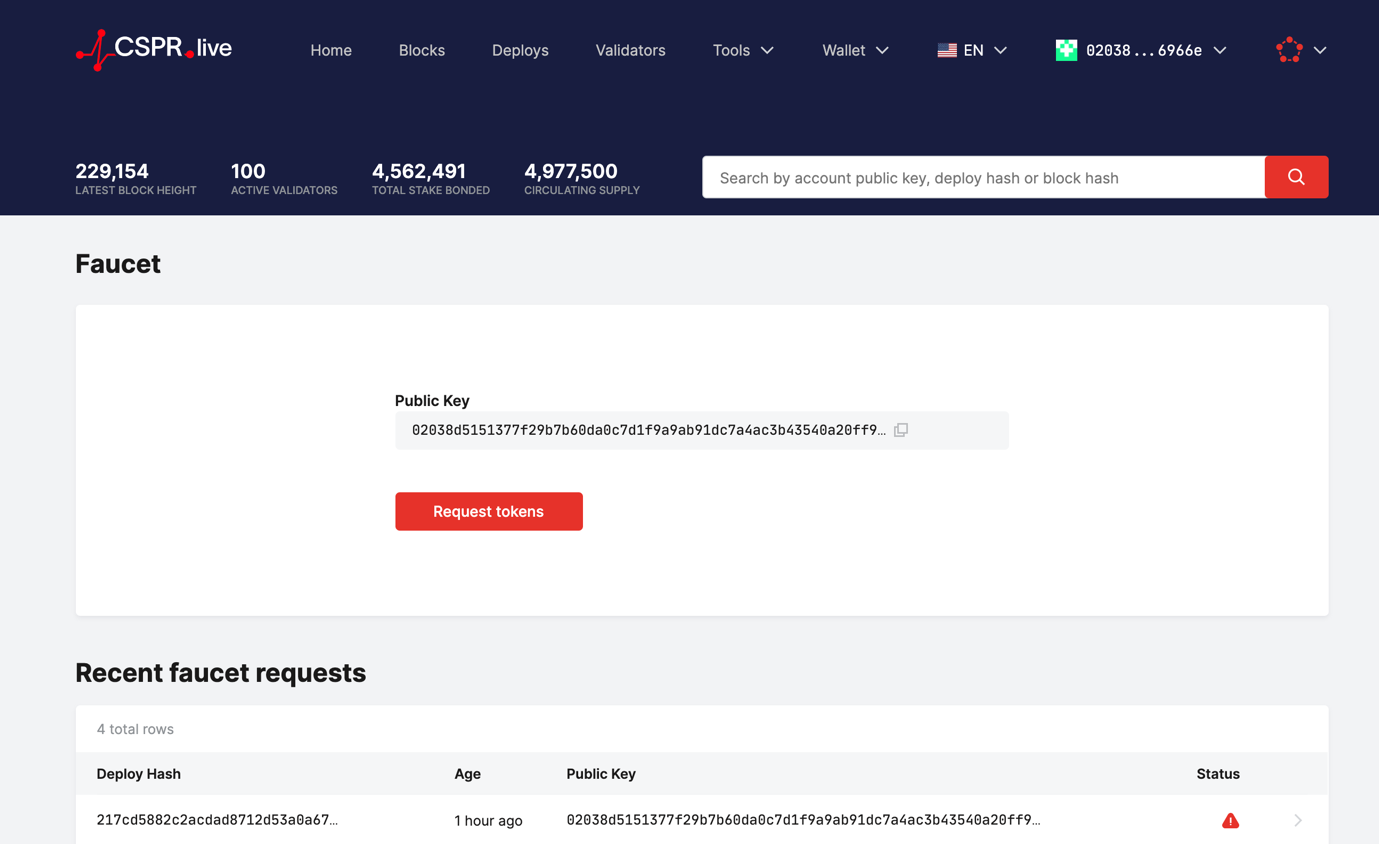Click the CSPR.live logo
1379x844 pixels.
(154, 49)
